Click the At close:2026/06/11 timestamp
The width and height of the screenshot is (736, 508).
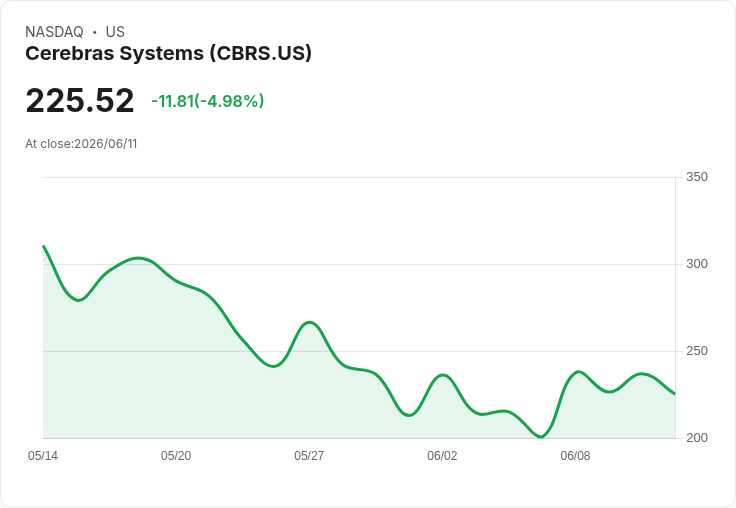[81, 144]
